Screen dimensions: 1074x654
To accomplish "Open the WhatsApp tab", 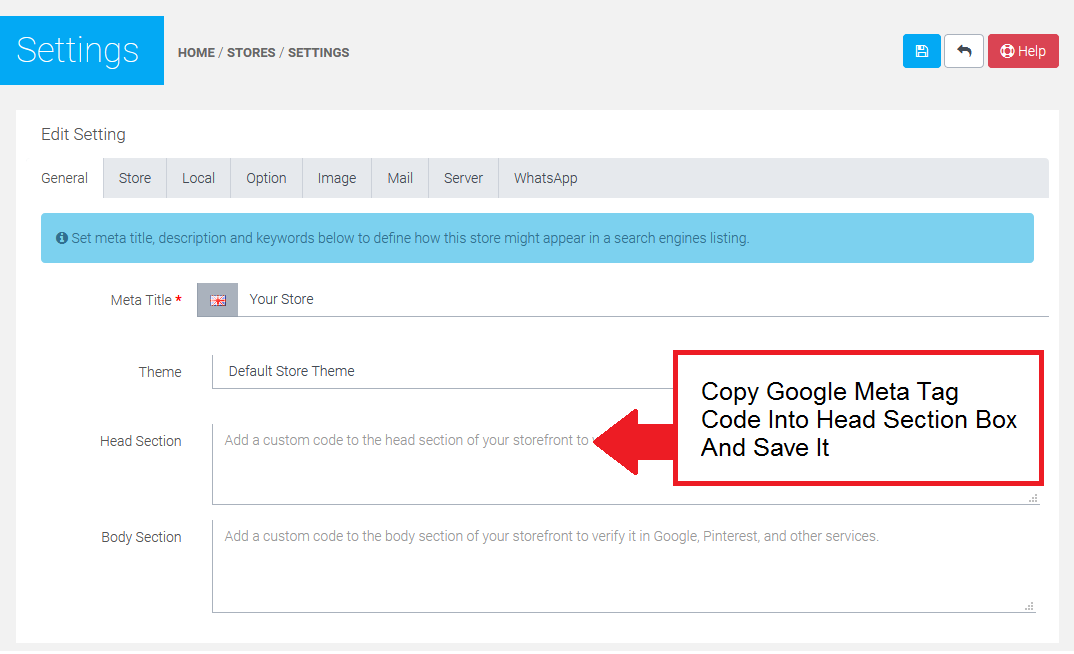I will [x=545, y=178].
